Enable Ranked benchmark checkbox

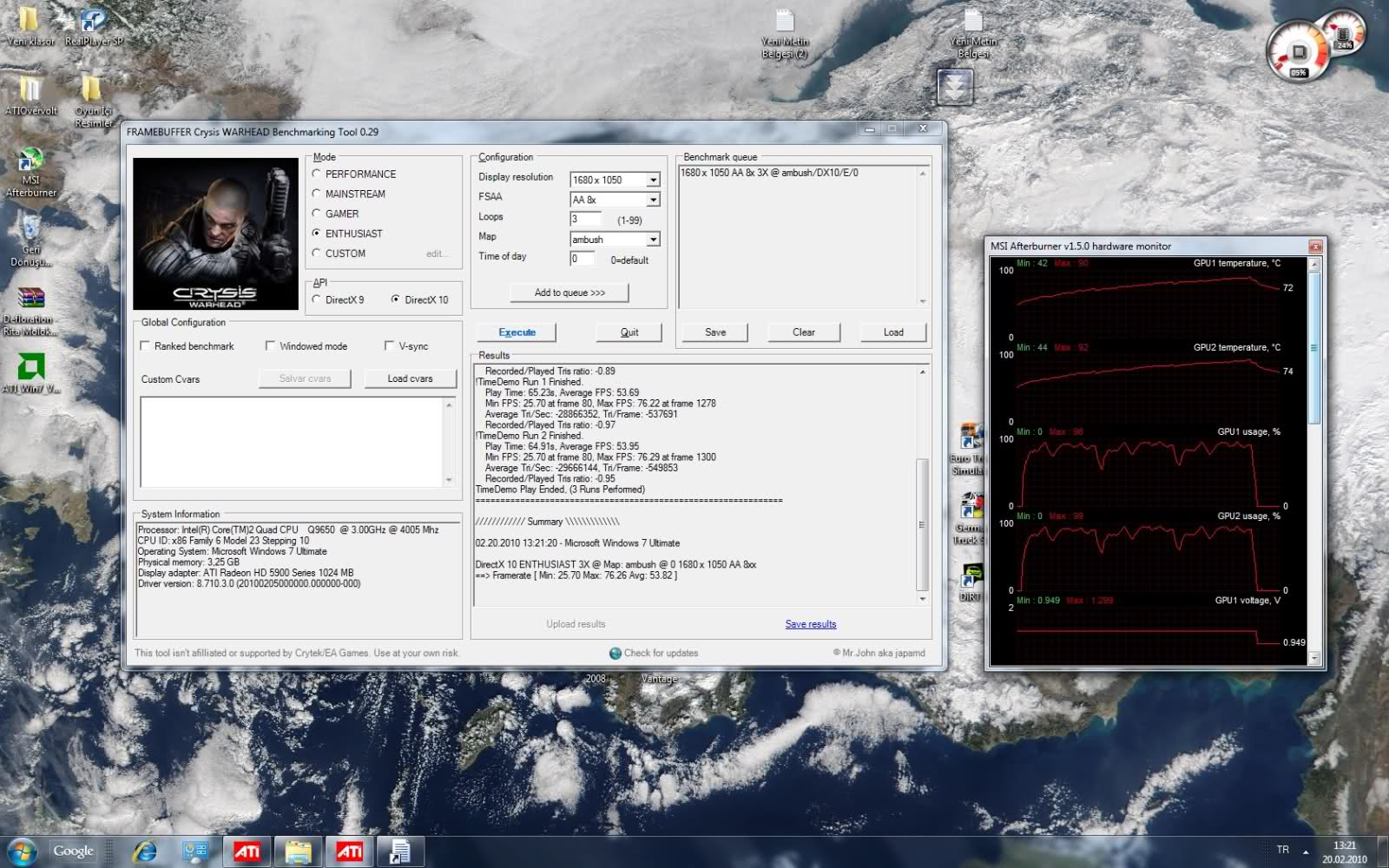pyautogui.click(x=145, y=345)
